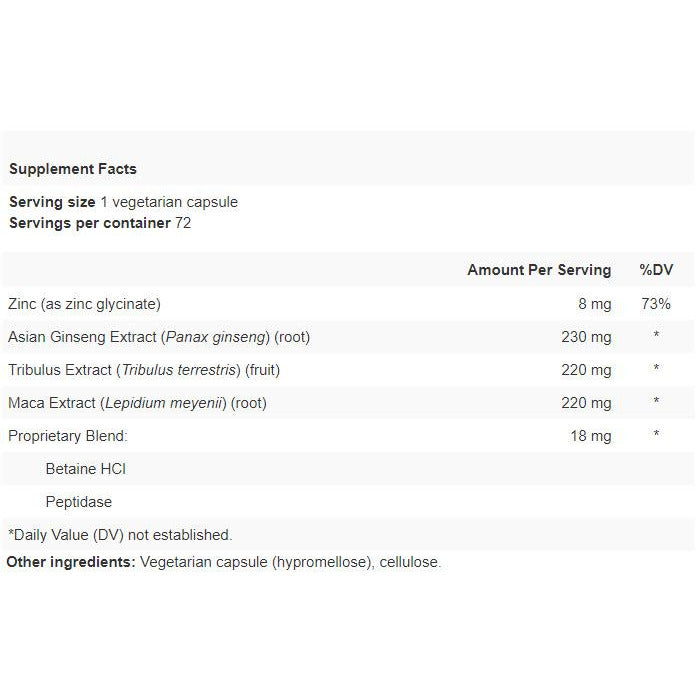696x696 pixels.
Task: Select the Peptidase entry
Action: pos(79,502)
